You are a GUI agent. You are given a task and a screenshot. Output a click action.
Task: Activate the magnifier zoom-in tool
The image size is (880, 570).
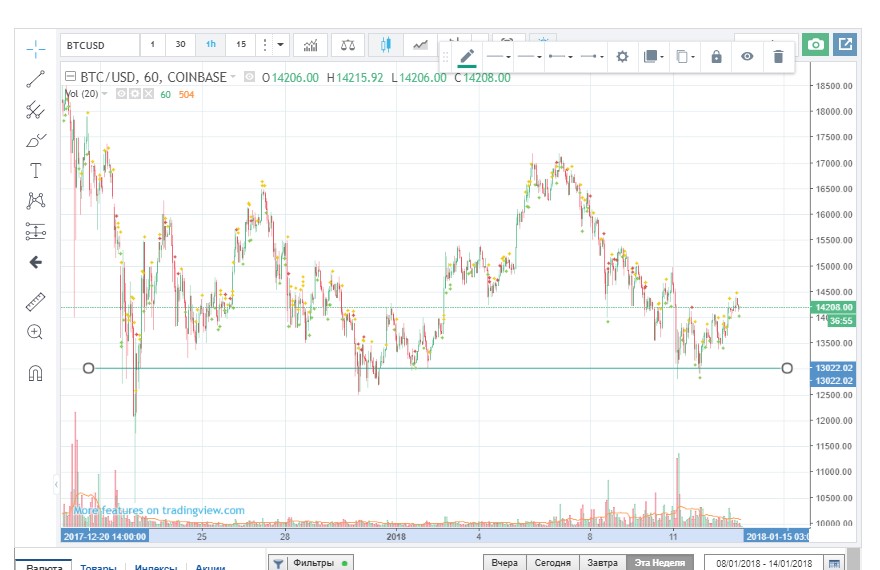pyautogui.click(x=36, y=332)
